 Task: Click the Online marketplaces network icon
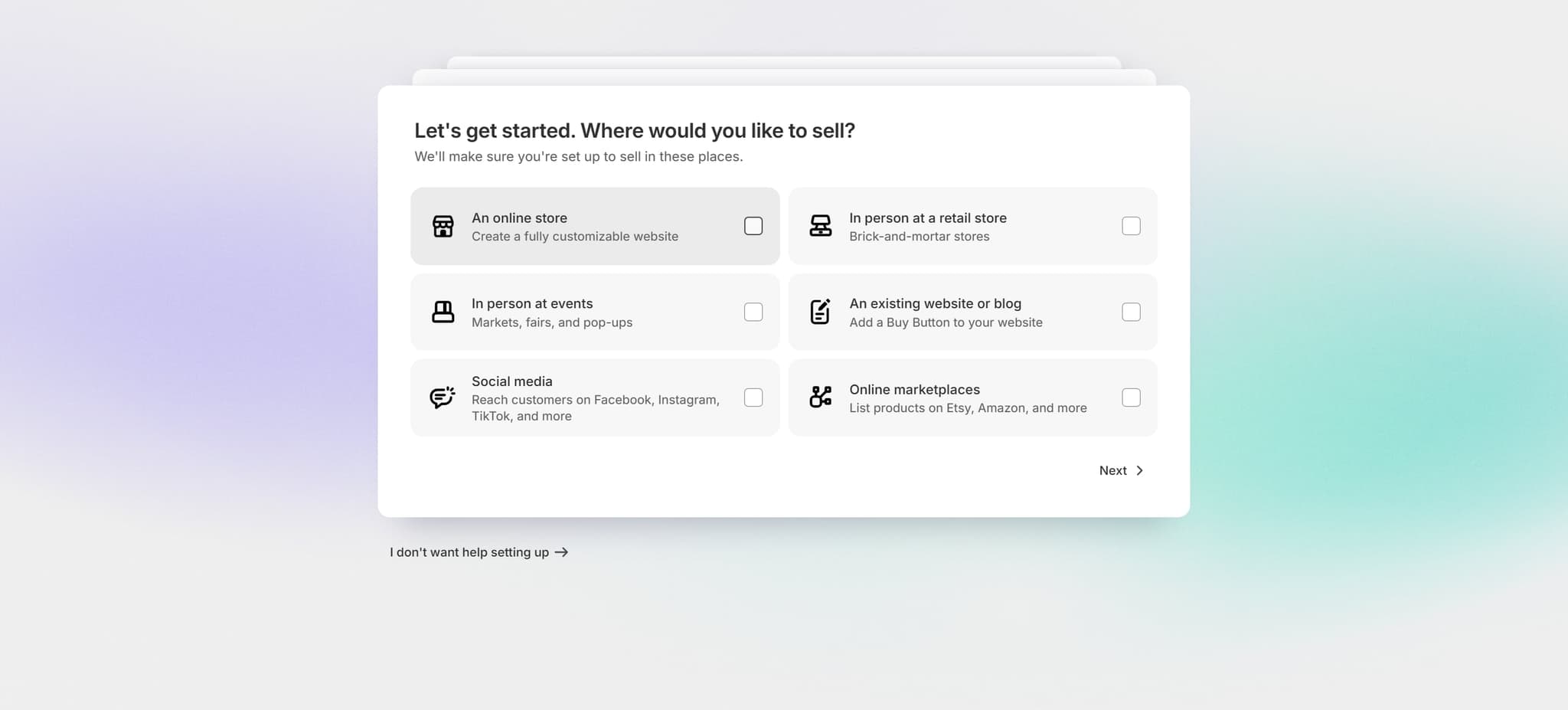coord(820,398)
